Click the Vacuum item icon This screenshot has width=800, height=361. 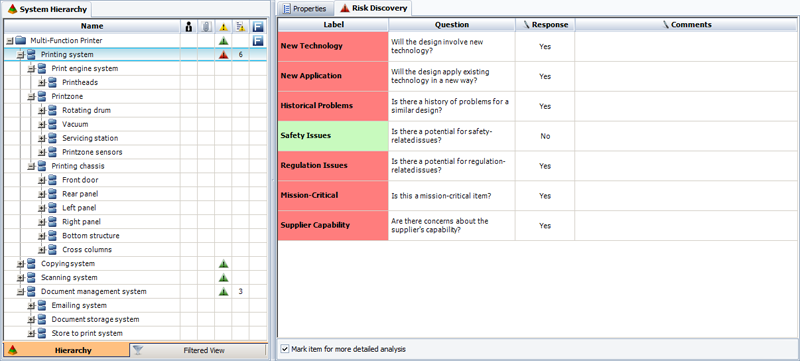[x=53, y=124]
